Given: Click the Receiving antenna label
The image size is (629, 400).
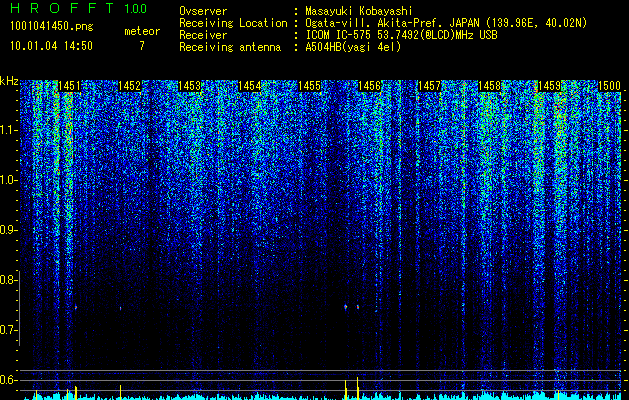Looking at the screenshot, I should tap(230, 47).
